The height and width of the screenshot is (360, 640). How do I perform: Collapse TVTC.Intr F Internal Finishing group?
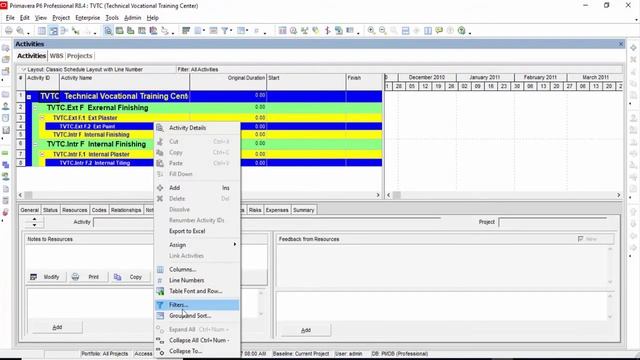pyautogui.click(x=35, y=144)
